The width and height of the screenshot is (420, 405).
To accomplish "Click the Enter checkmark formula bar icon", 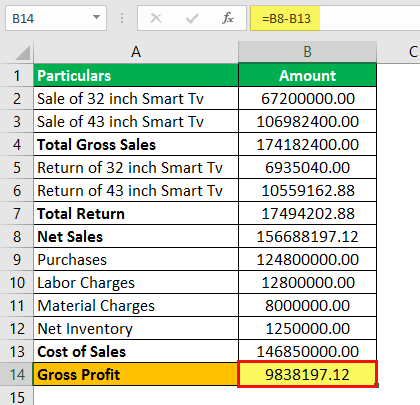I will pos(192,18).
